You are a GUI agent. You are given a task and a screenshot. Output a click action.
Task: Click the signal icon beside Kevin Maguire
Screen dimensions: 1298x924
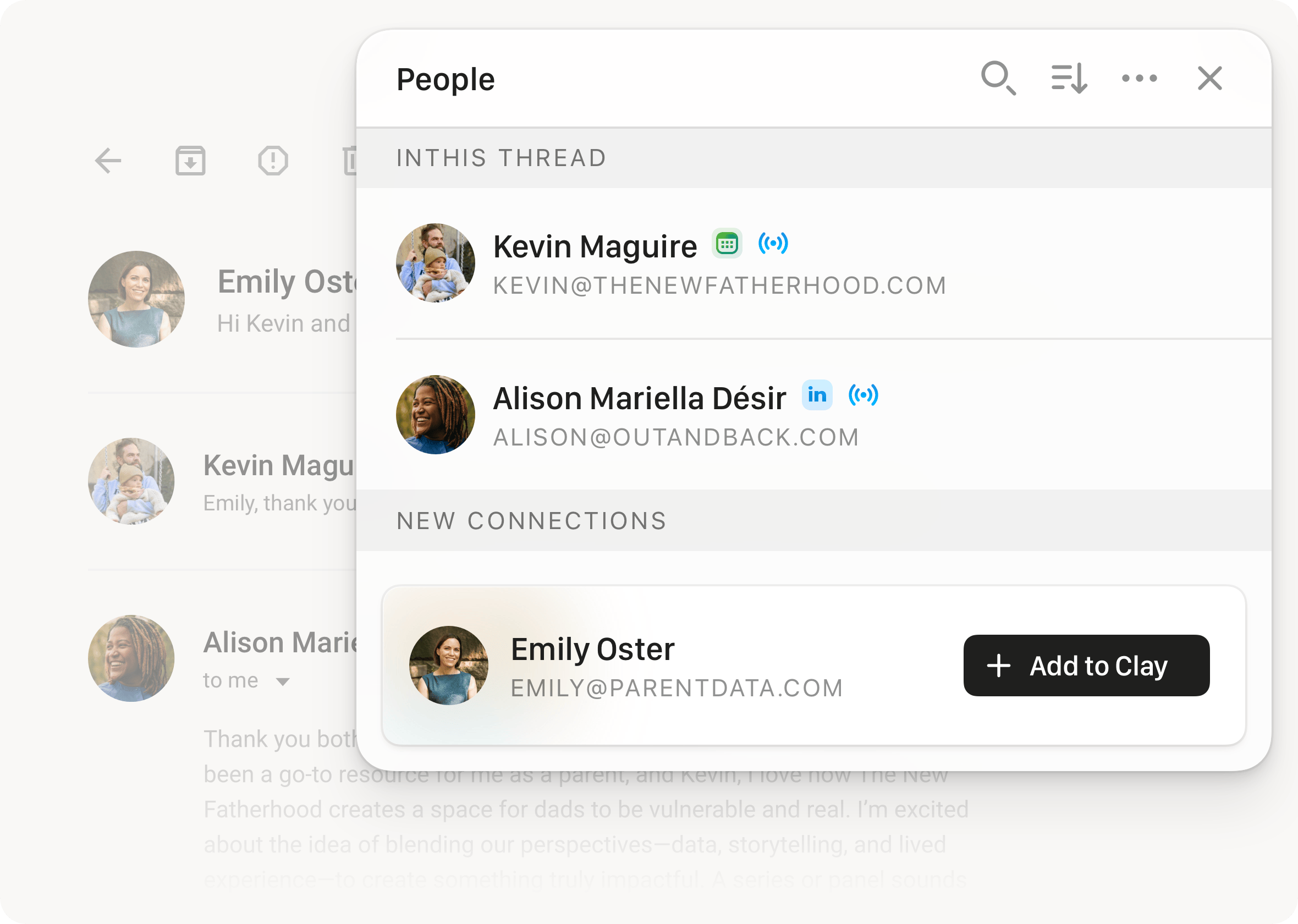(773, 244)
